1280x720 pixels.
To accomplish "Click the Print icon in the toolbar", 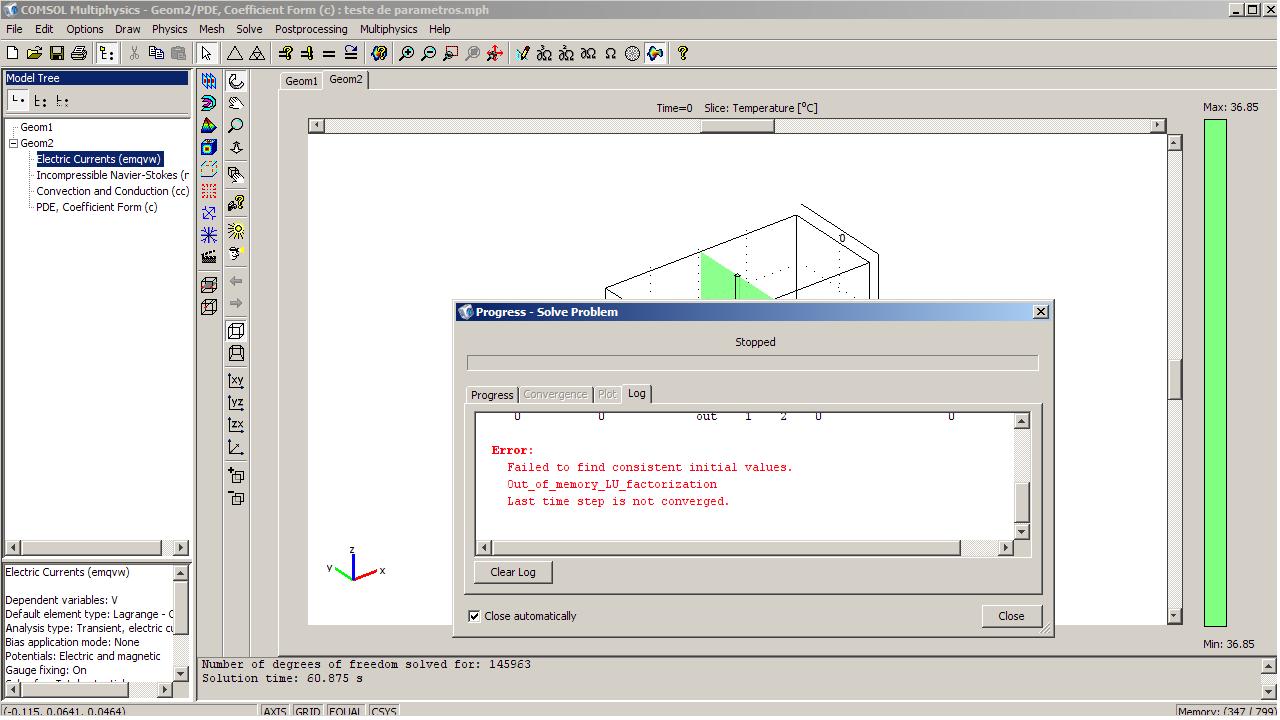I will coord(78,53).
